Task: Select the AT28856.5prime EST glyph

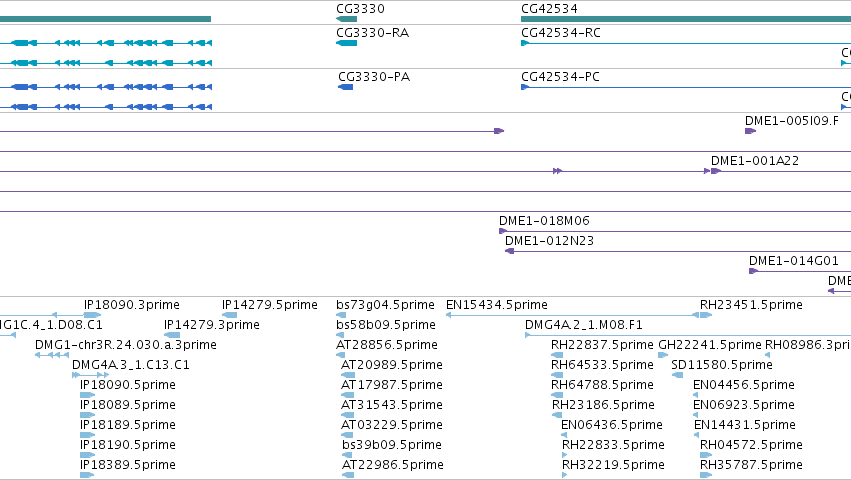Action: pos(340,355)
